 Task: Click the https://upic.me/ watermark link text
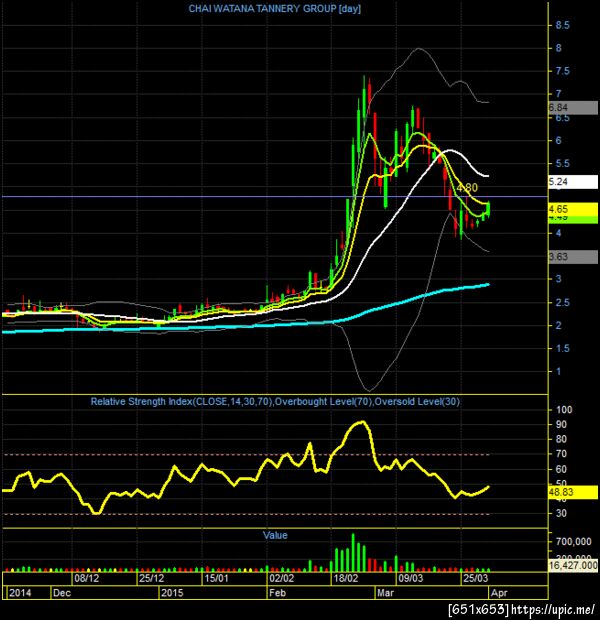pos(553,609)
